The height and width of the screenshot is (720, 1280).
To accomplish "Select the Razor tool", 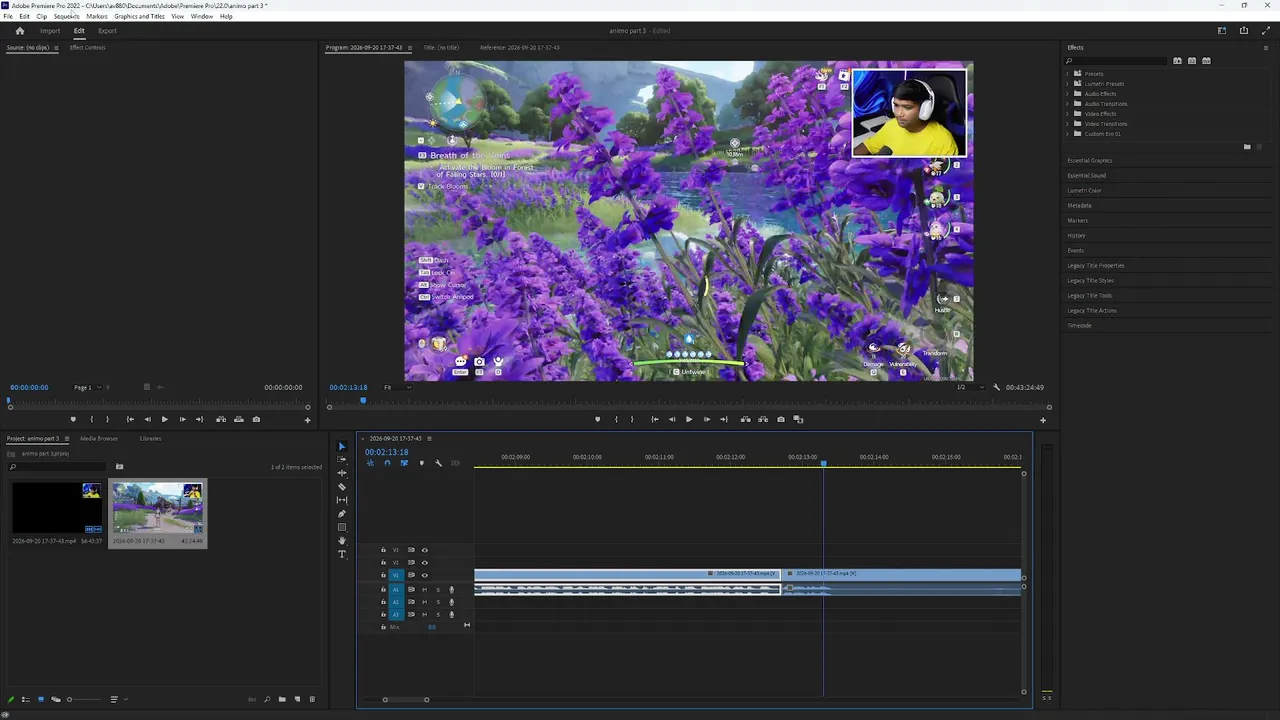I will click(x=342, y=487).
